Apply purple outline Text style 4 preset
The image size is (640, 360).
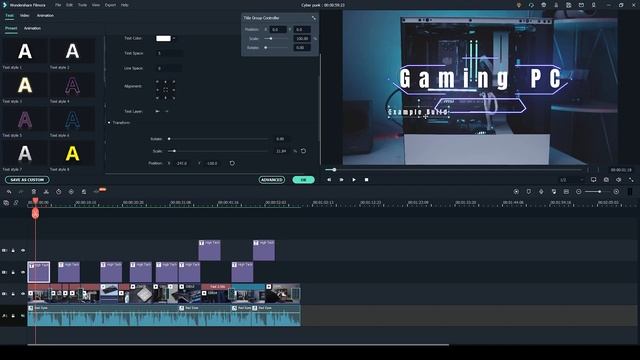72,86
